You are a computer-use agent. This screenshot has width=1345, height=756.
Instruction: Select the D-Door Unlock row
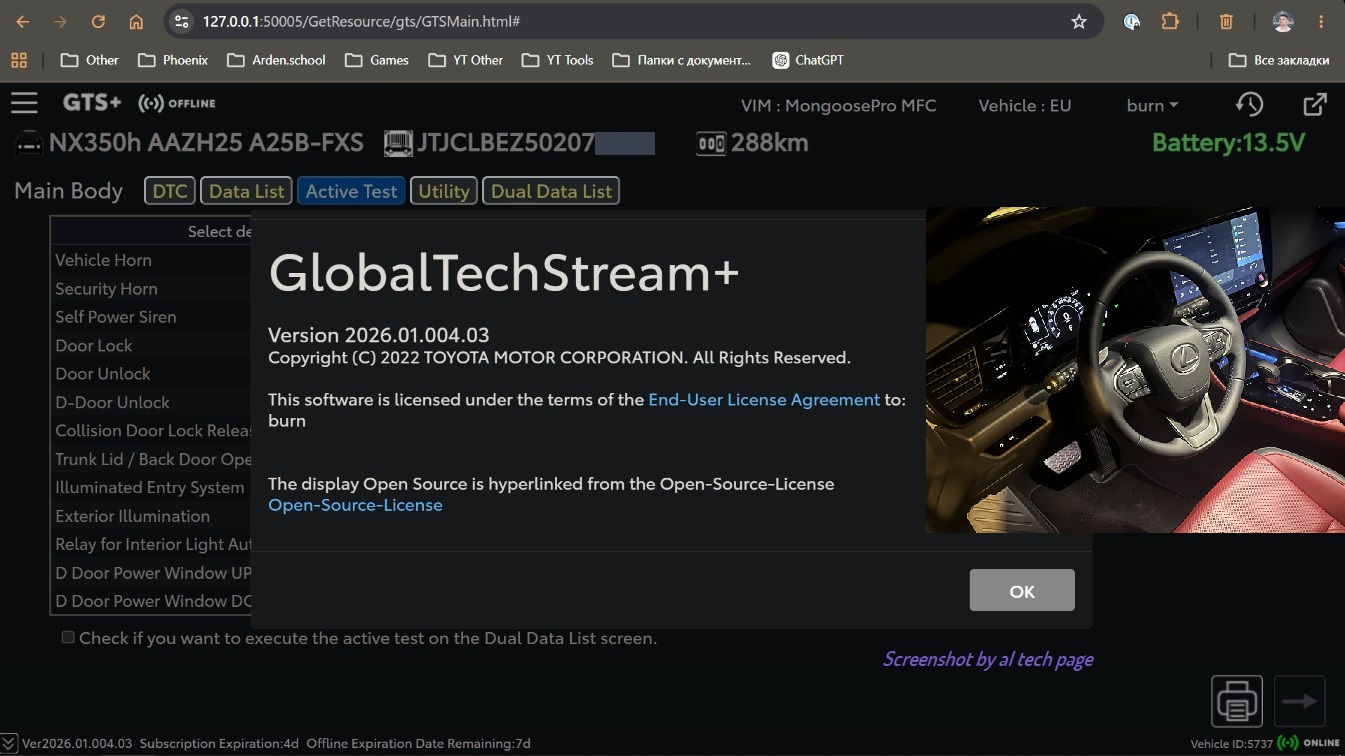pos(152,402)
